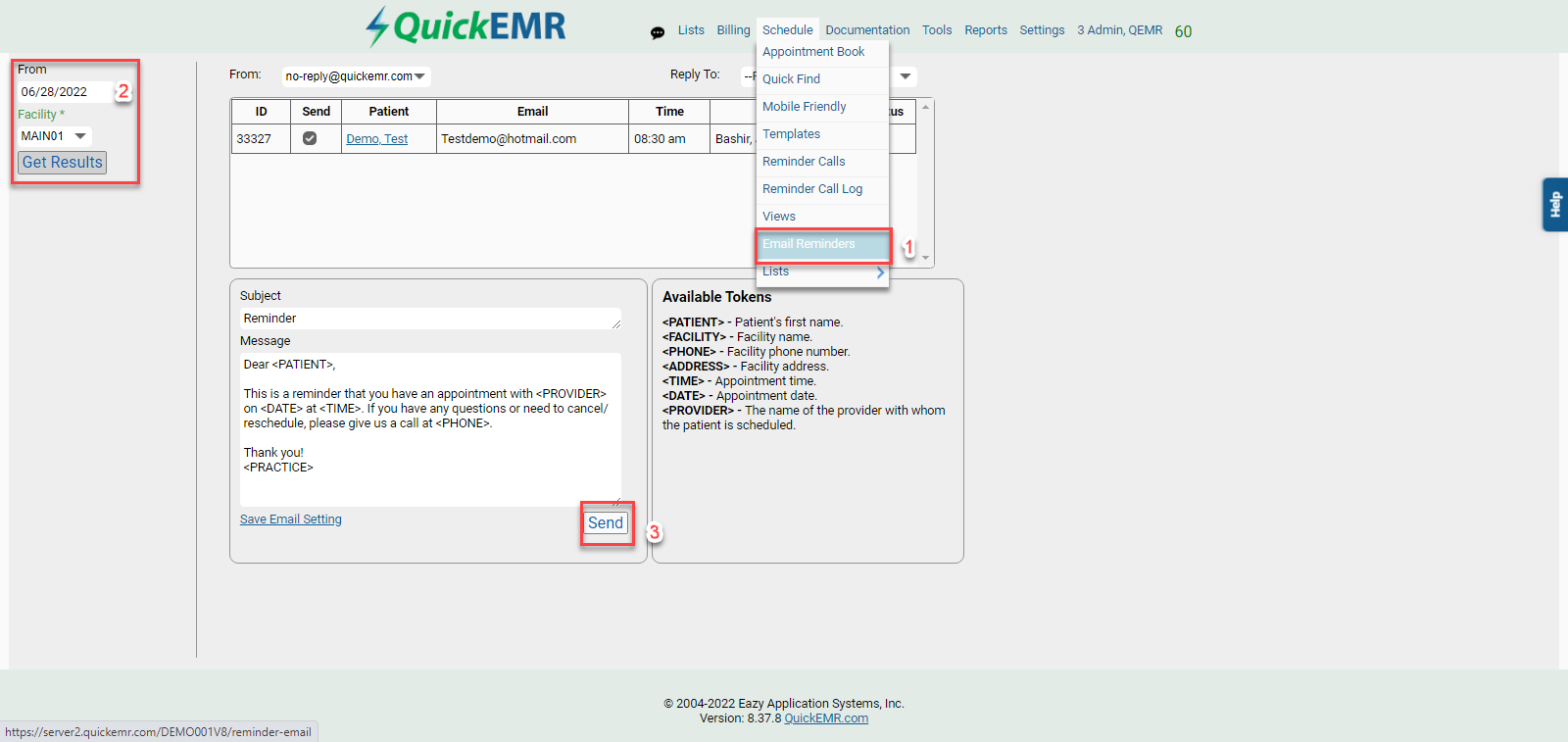Image resolution: width=1568 pixels, height=742 pixels.
Task: Open the Lists top menu
Action: click(x=691, y=30)
